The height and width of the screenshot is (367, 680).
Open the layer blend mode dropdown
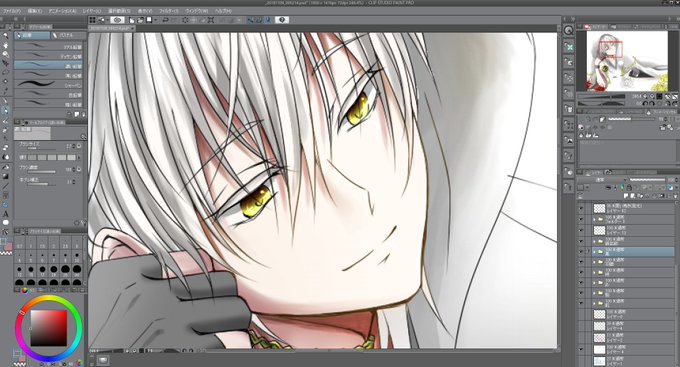602,180
